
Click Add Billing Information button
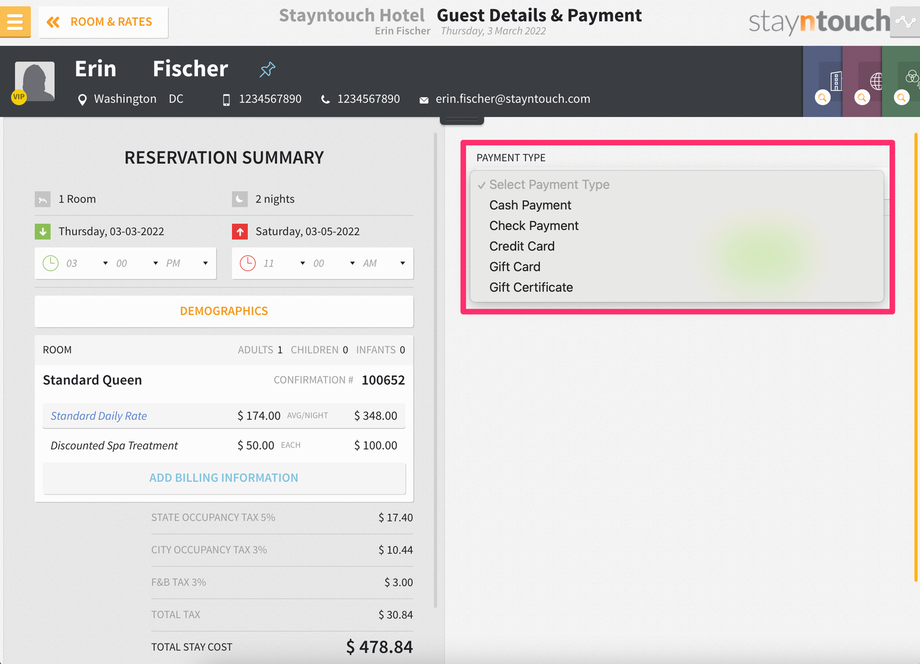click(224, 478)
